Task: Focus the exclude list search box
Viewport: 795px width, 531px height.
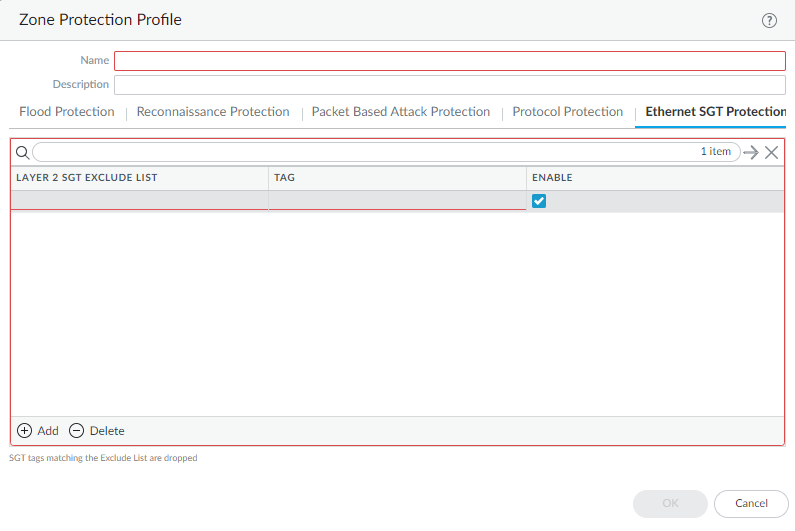Action: (x=360, y=152)
